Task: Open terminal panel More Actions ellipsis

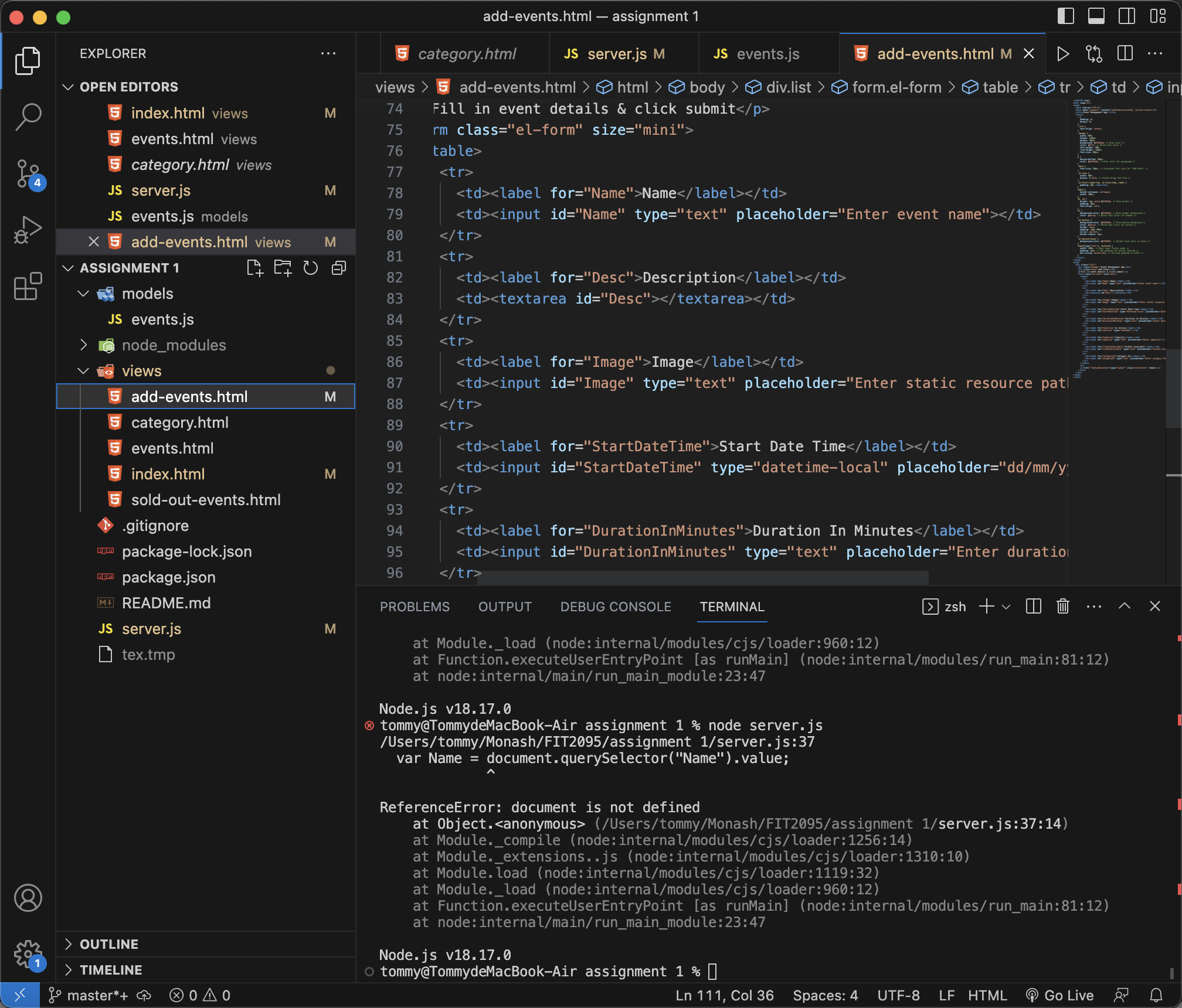Action: tap(1094, 607)
